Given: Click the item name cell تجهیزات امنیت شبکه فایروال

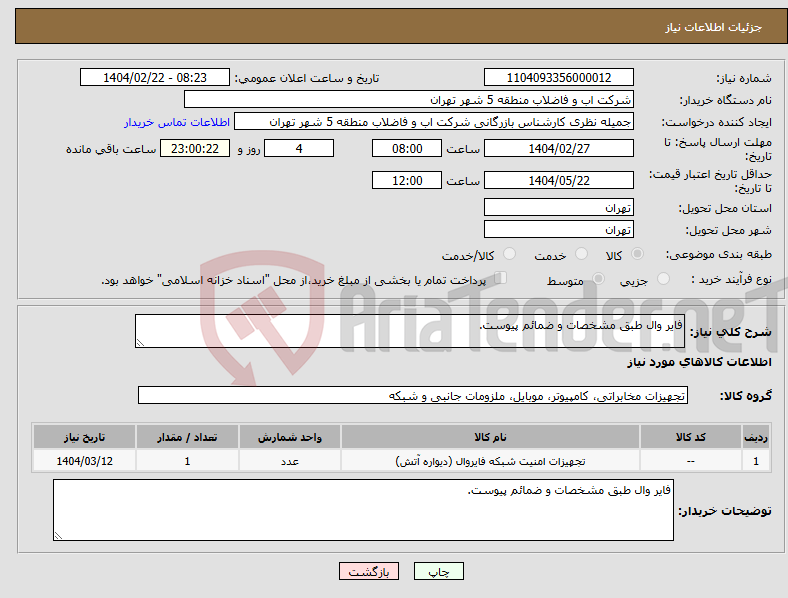Looking at the screenshot, I should click(490, 461).
